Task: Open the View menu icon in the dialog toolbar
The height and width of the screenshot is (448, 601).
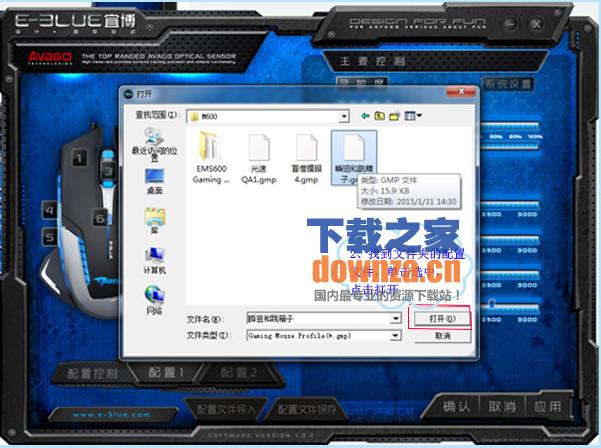Action: pyautogui.click(x=413, y=115)
